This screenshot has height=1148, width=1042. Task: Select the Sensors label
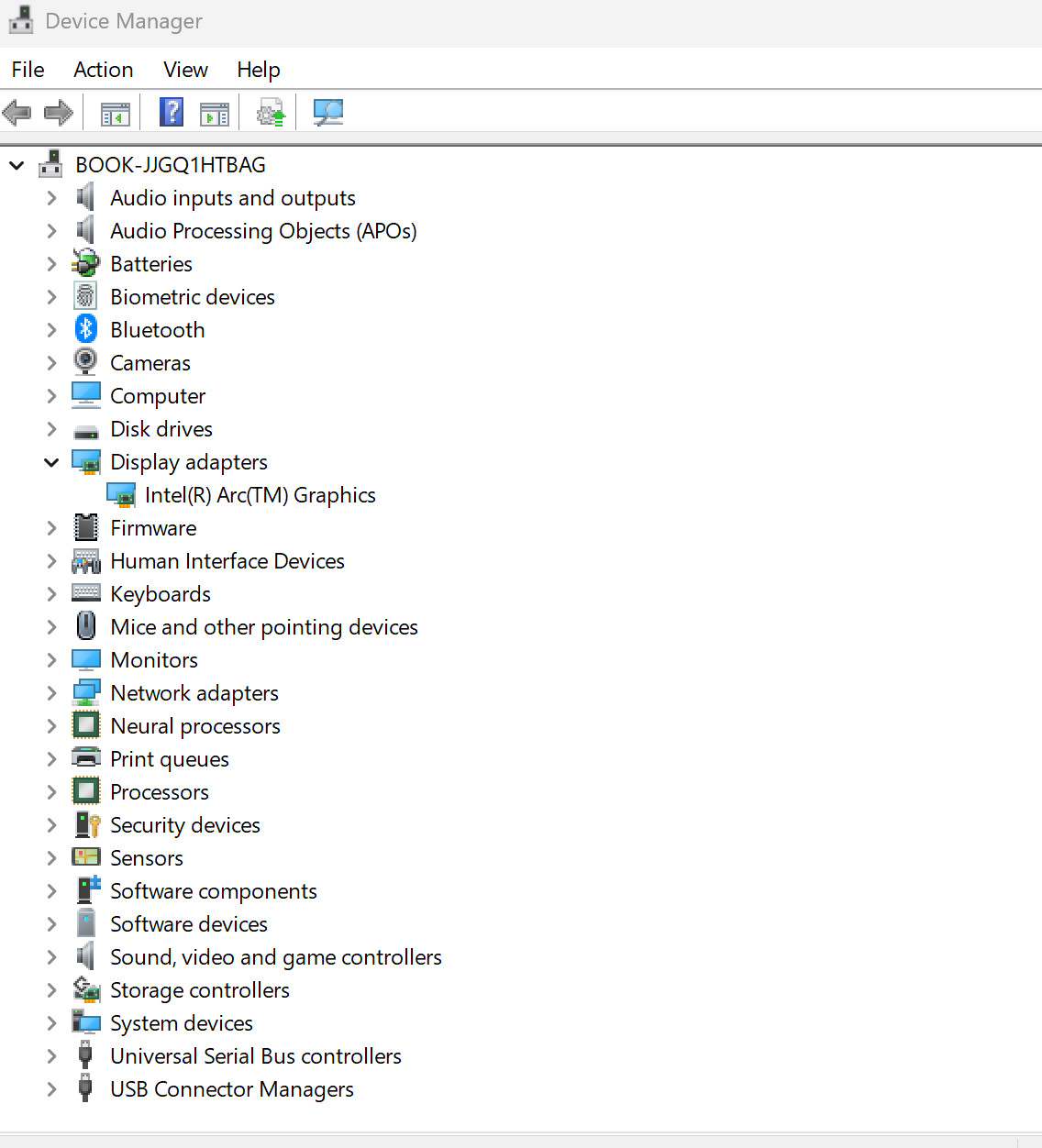147,858
